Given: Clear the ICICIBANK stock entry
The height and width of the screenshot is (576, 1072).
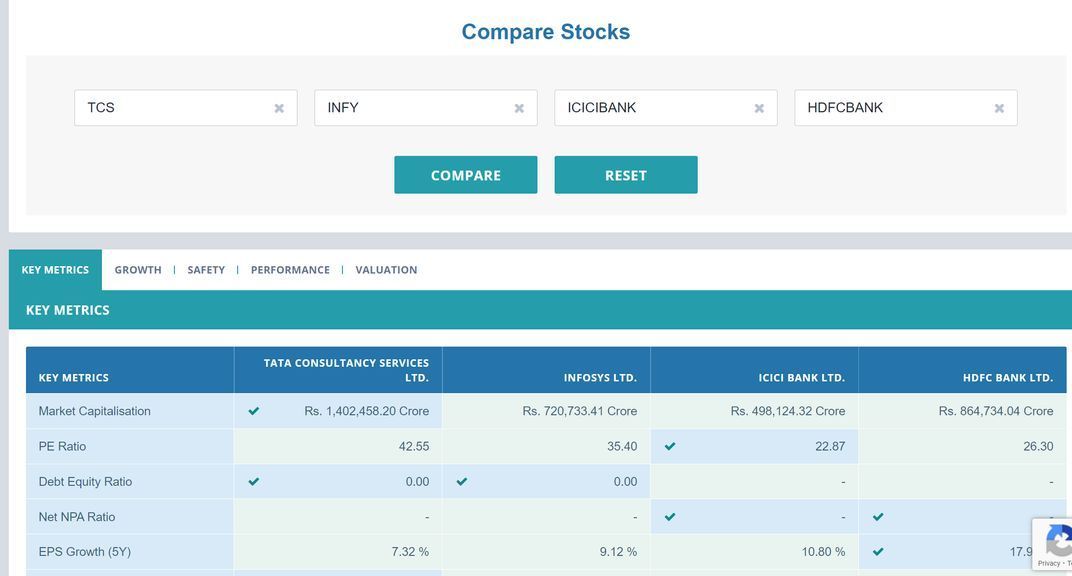Looking at the screenshot, I should click(759, 108).
